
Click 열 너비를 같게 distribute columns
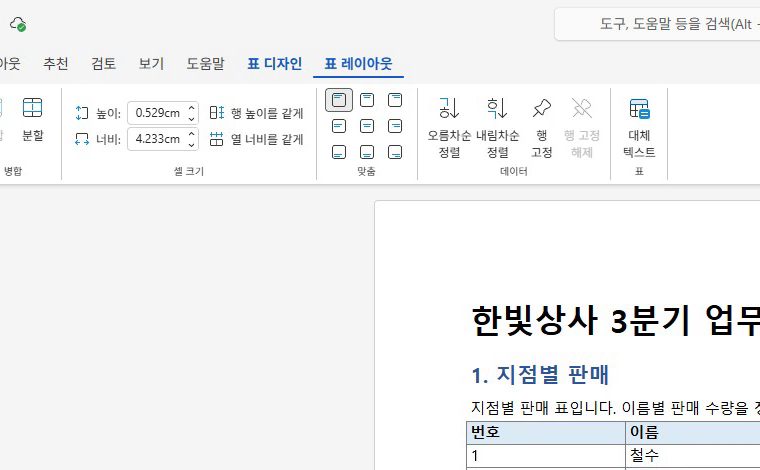click(256, 139)
